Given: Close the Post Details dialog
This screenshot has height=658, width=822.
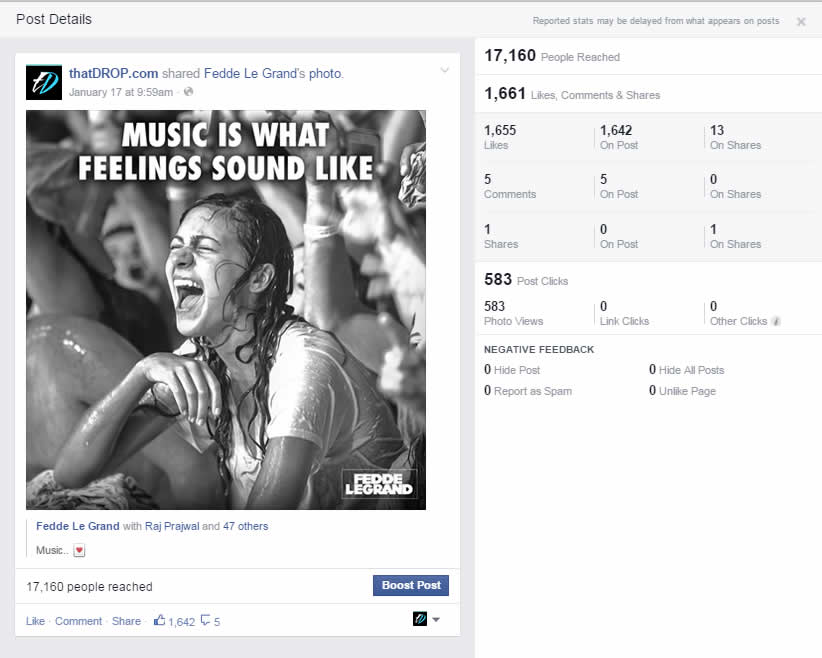Looking at the screenshot, I should coord(801,21).
